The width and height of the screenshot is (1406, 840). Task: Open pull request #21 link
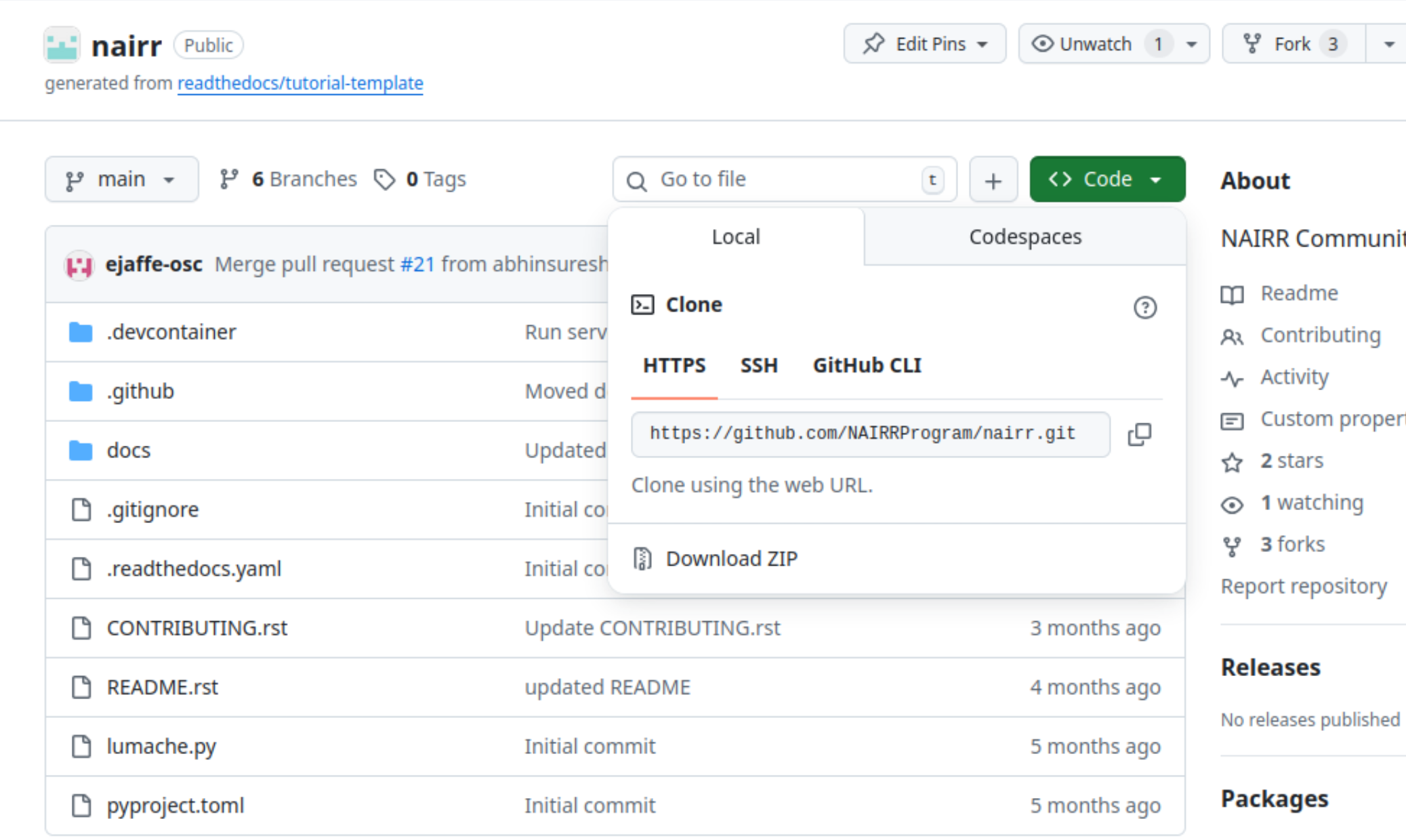(417, 264)
